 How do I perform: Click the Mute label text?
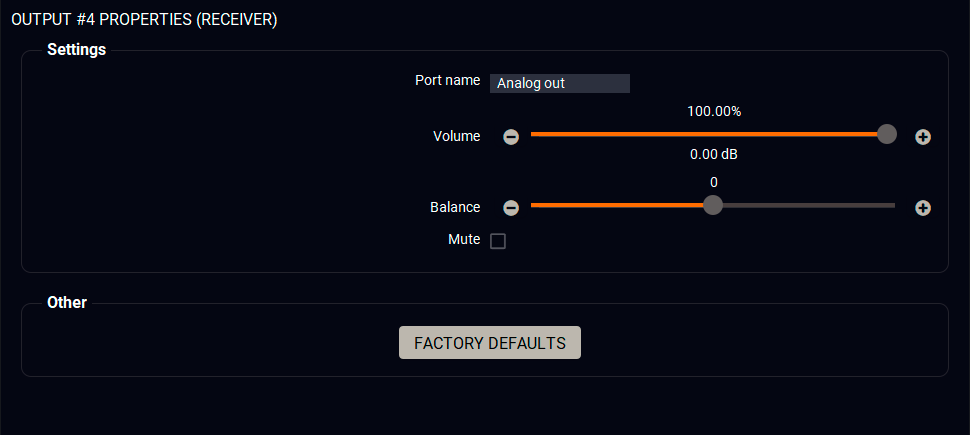click(464, 240)
